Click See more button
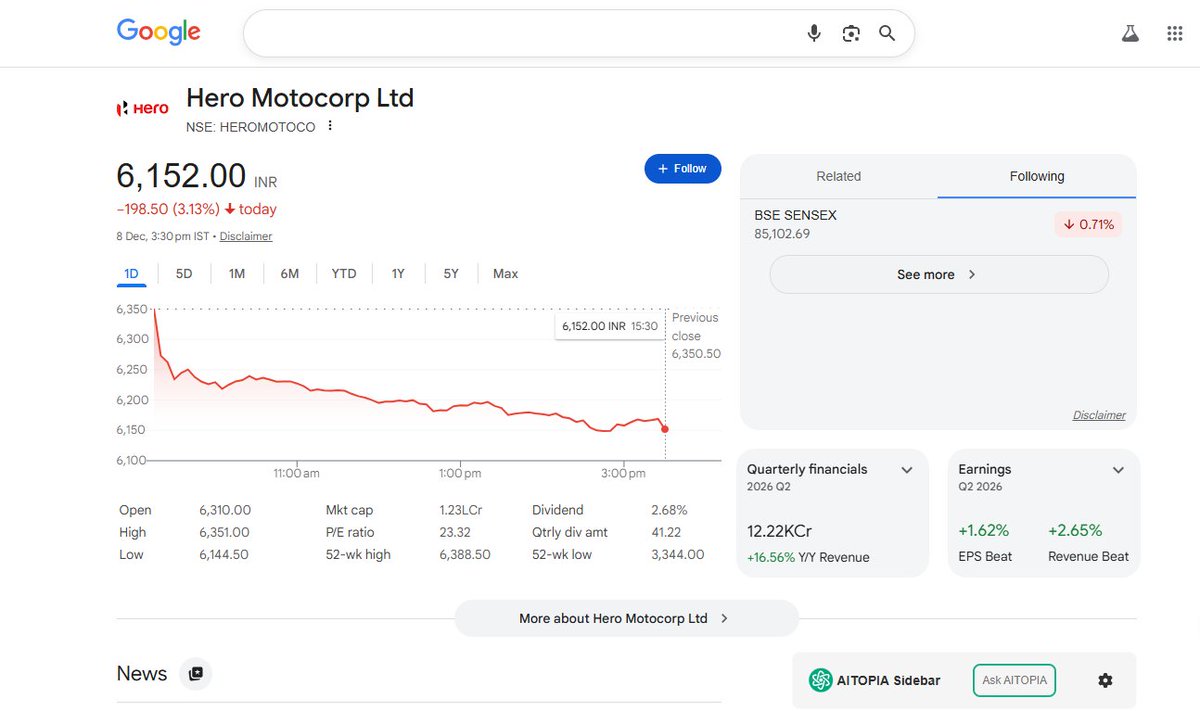 (x=939, y=274)
